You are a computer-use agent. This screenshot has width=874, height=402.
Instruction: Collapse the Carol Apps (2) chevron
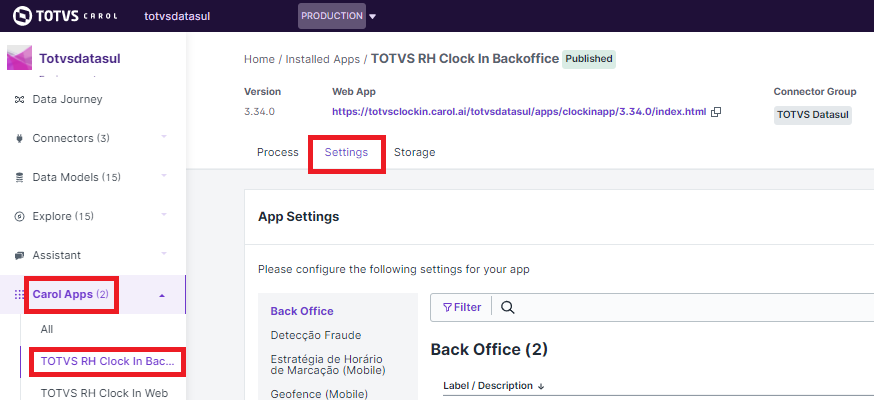[x=162, y=296]
